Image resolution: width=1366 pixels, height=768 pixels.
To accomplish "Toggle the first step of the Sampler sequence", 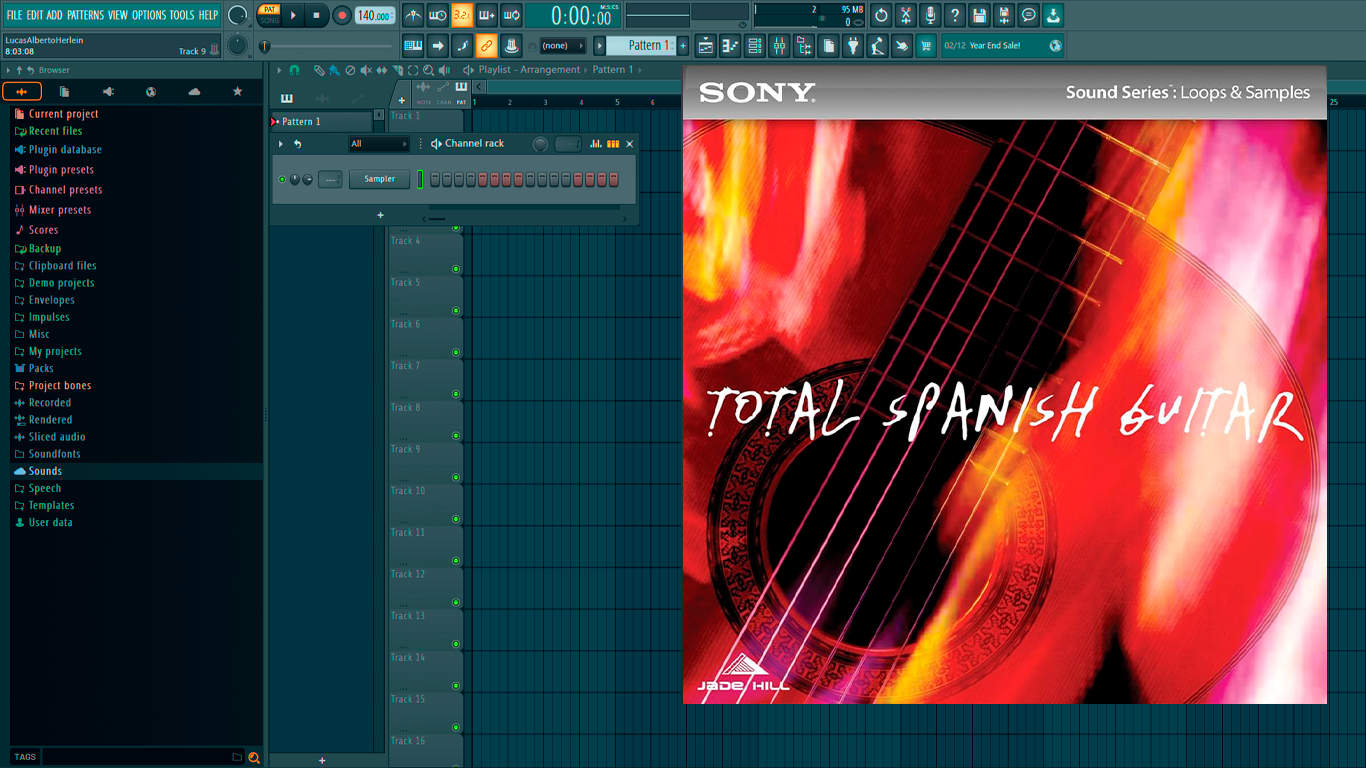I will tap(435, 179).
